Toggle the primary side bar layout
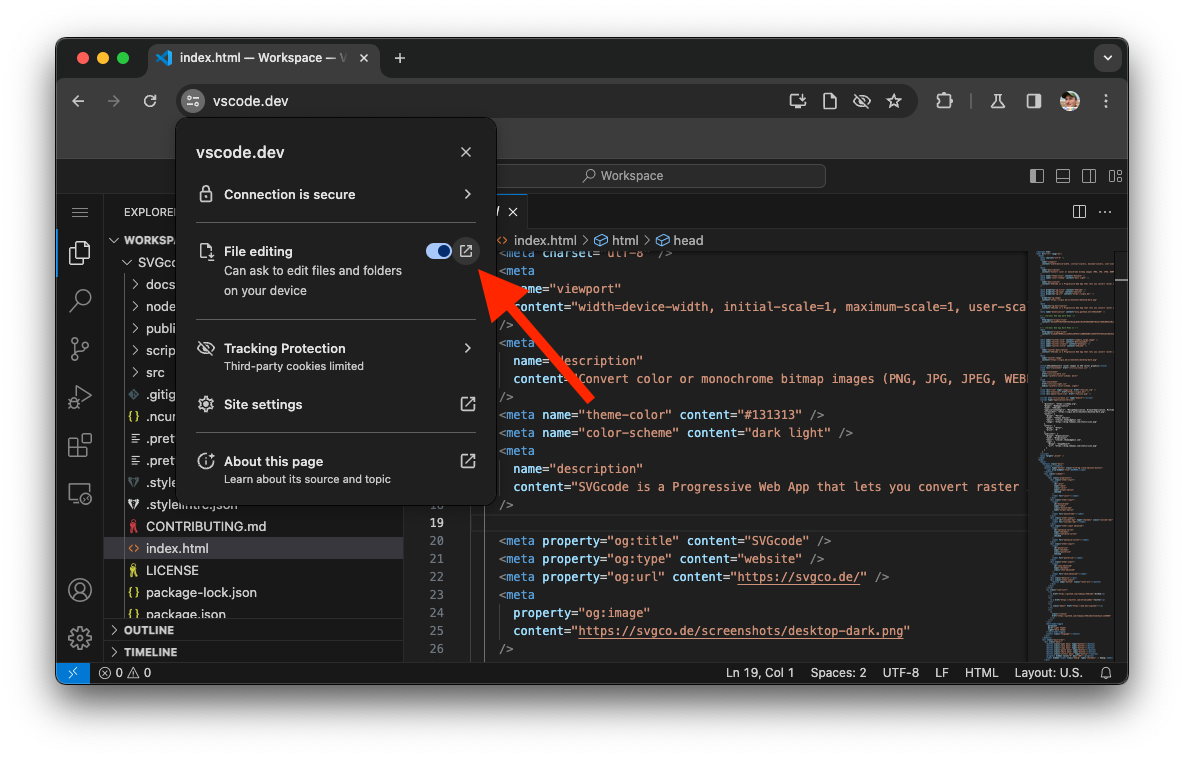The height and width of the screenshot is (758, 1184). [1036, 175]
